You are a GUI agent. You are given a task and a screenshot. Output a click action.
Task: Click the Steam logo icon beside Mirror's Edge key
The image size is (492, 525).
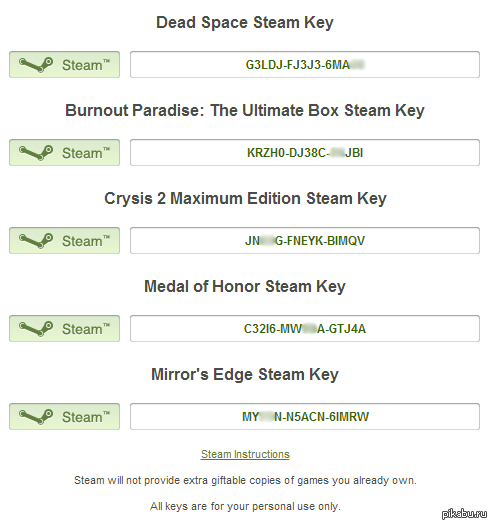coord(36,417)
